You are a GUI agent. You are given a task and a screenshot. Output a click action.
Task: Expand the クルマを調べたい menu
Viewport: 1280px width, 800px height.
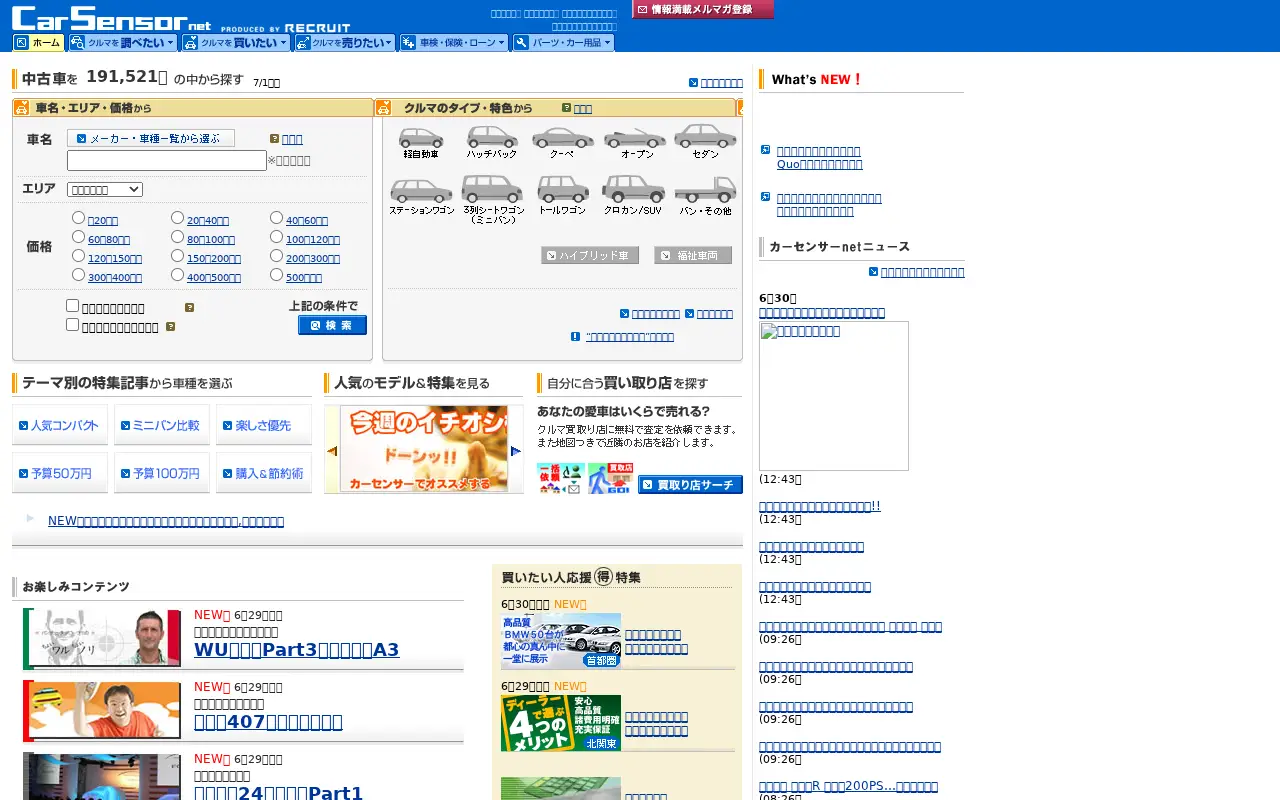[122, 43]
